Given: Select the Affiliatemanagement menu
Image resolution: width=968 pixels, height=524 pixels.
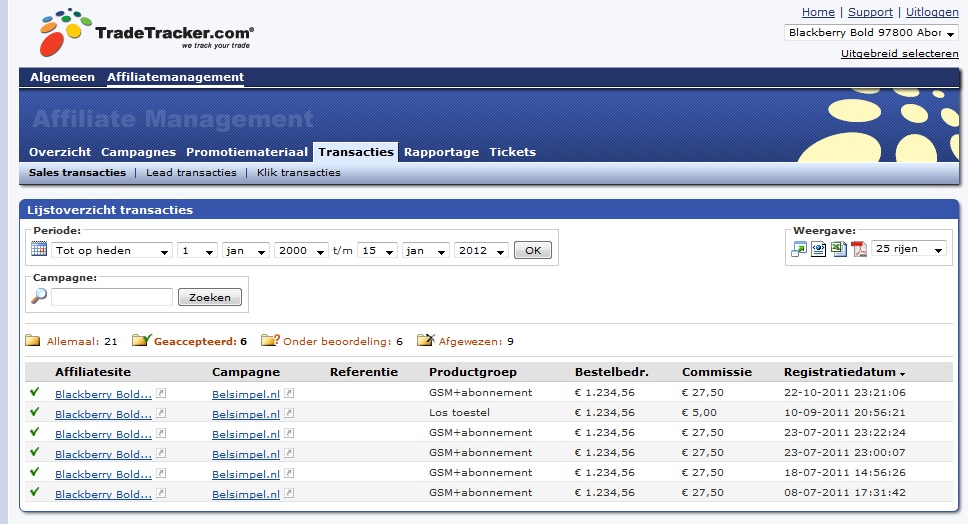Looking at the screenshot, I should click(x=175, y=77).
